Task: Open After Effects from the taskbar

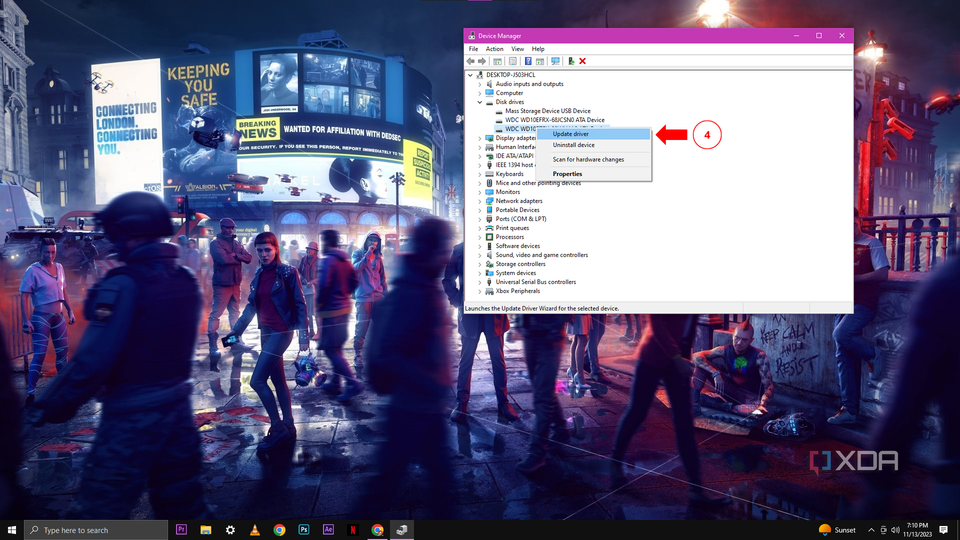Action: pos(328,530)
